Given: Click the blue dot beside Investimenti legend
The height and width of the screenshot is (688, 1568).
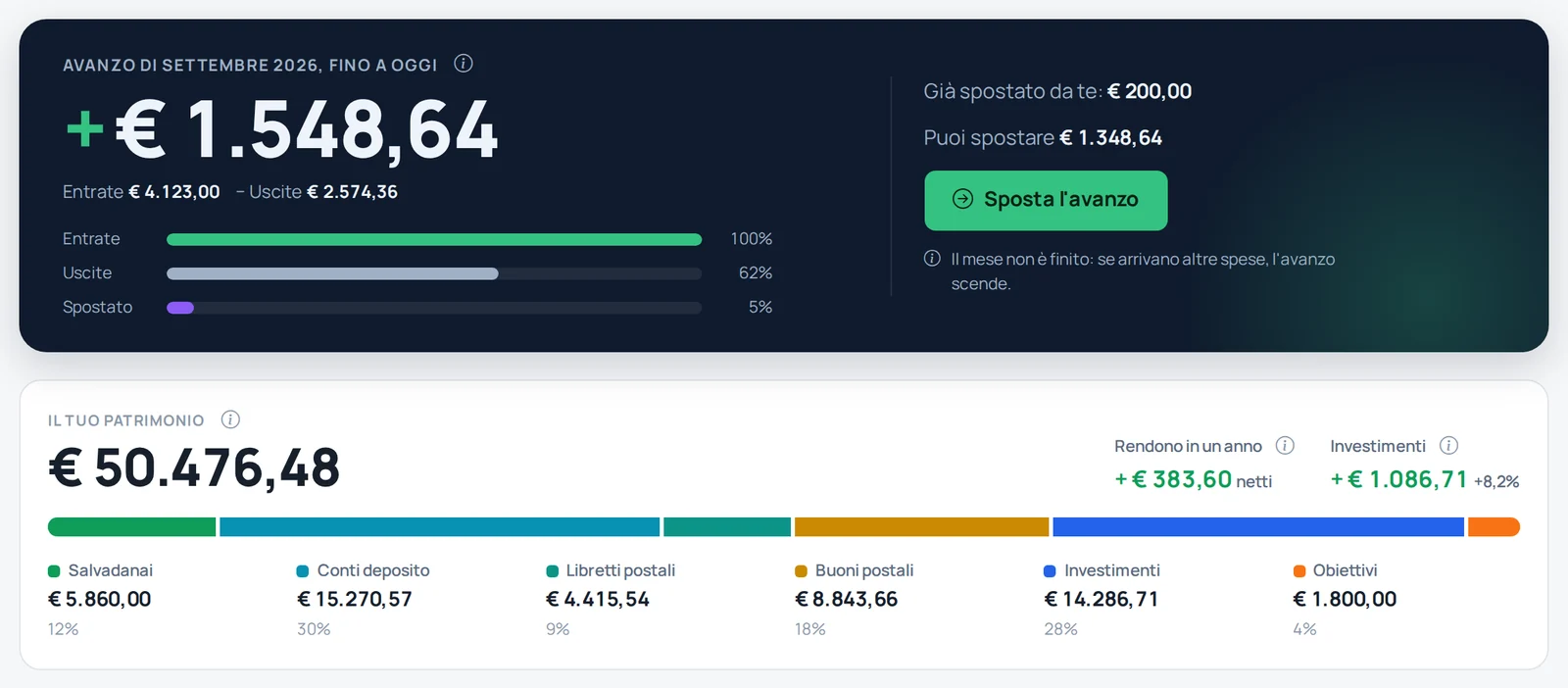Looking at the screenshot, I should click(x=1050, y=571).
